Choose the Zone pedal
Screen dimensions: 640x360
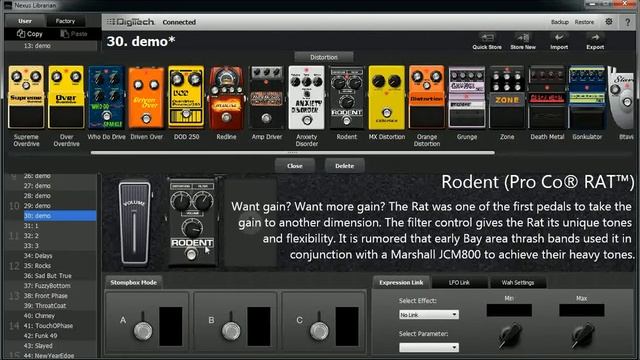point(507,97)
